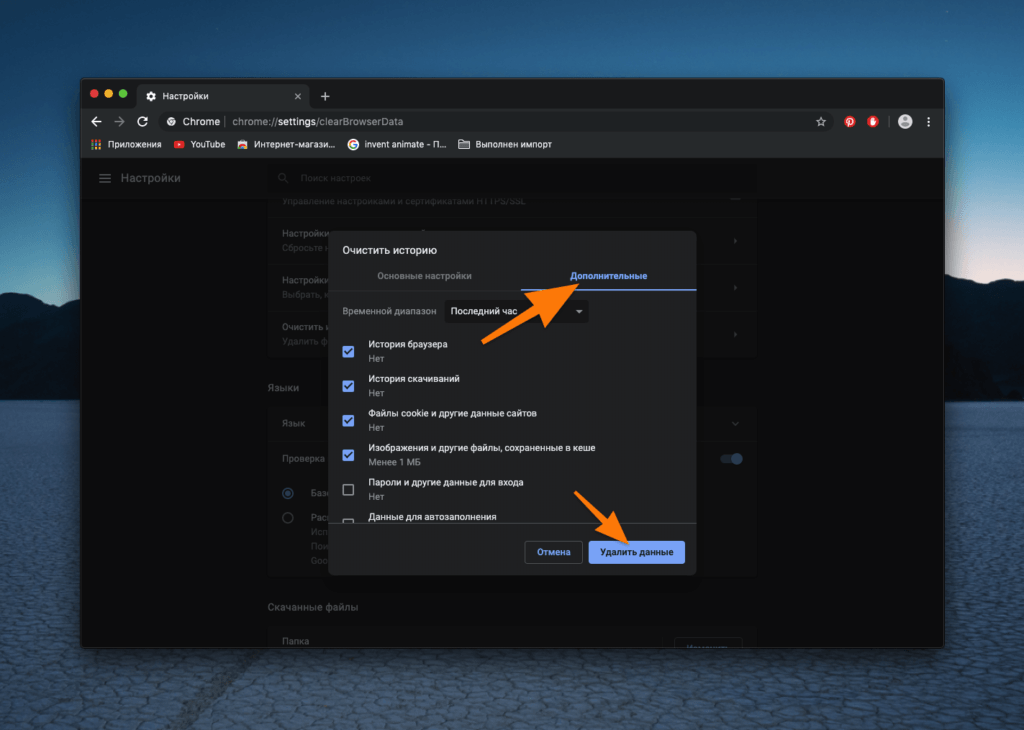Click the Папка row label
This screenshot has height=730, width=1024.
point(295,641)
